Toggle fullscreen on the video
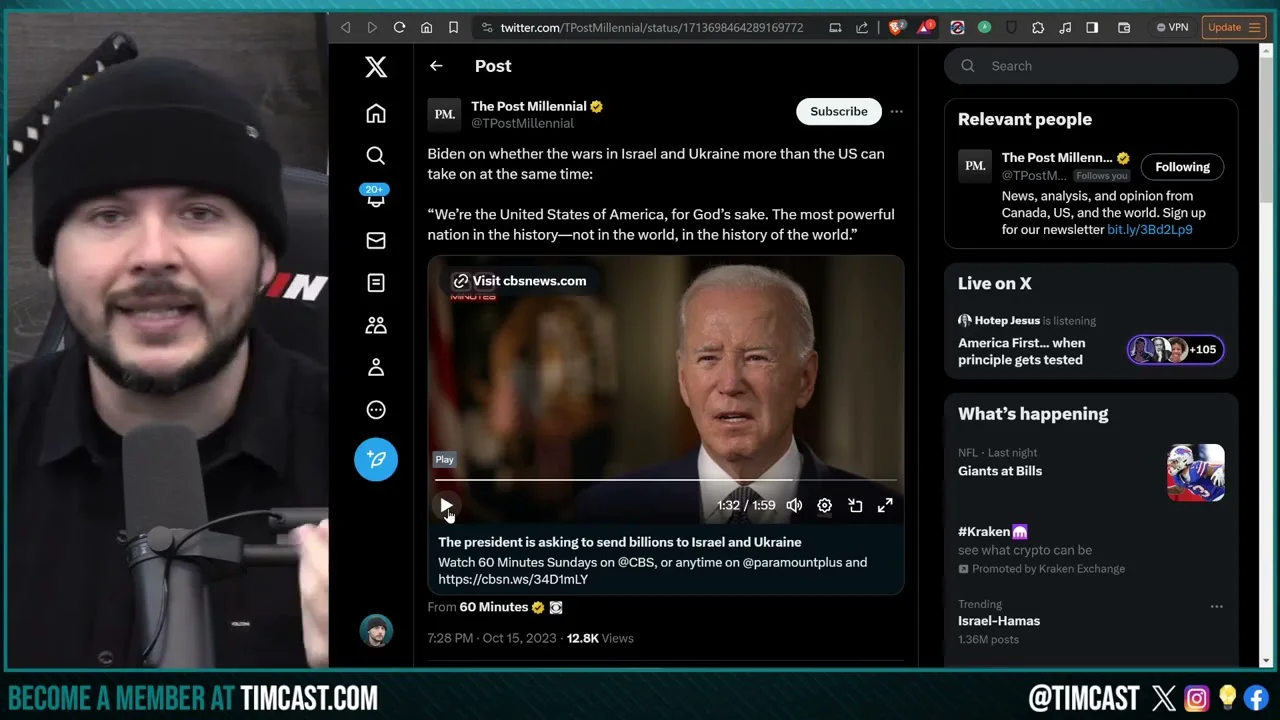The height and width of the screenshot is (720, 1280). [x=885, y=506]
